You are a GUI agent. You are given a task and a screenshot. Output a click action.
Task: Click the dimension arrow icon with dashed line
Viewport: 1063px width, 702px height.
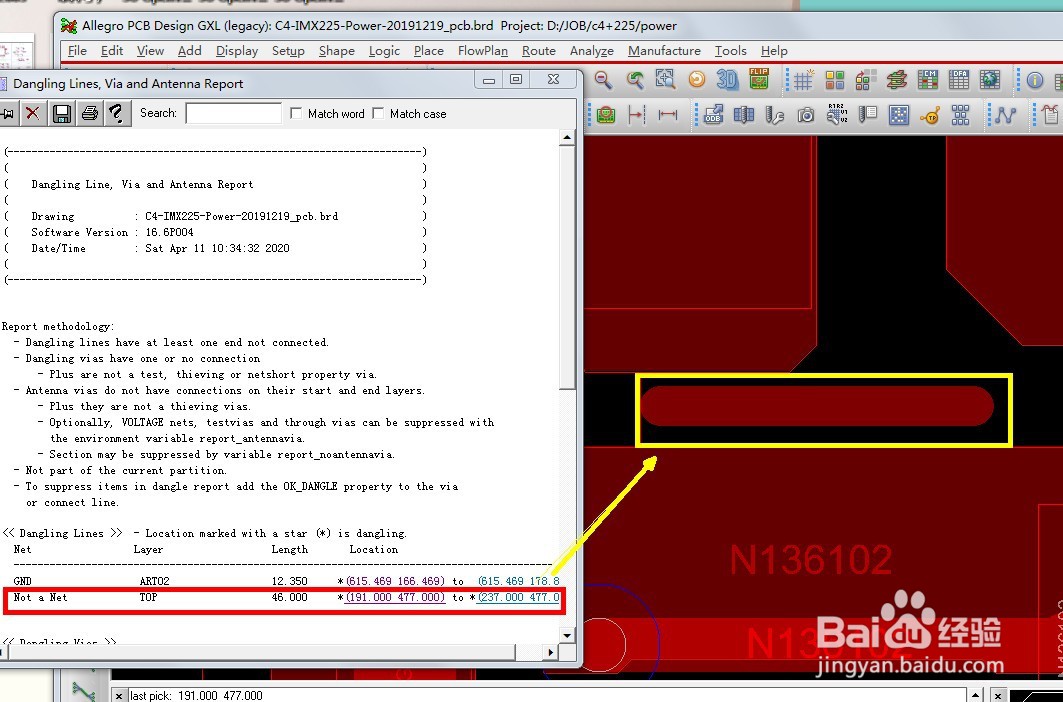pos(636,115)
